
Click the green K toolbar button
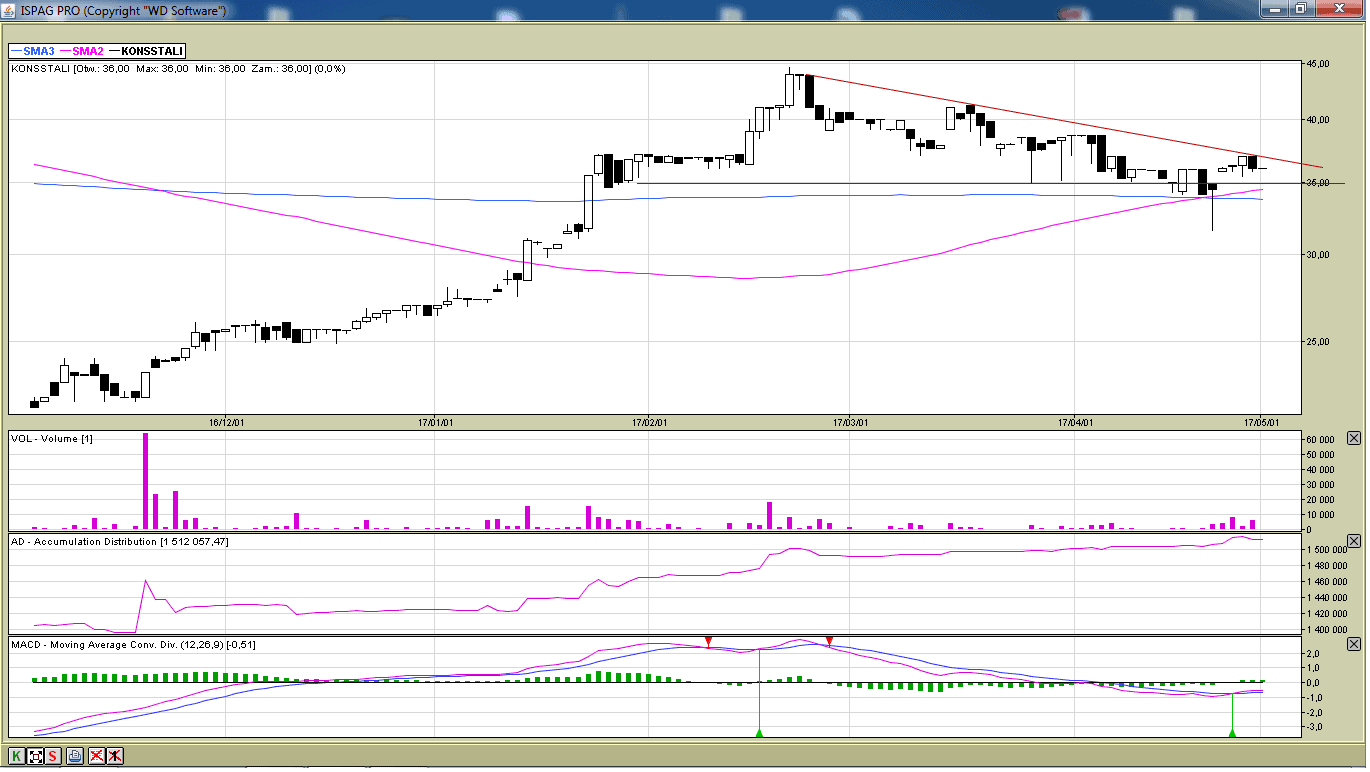click(x=17, y=756)
